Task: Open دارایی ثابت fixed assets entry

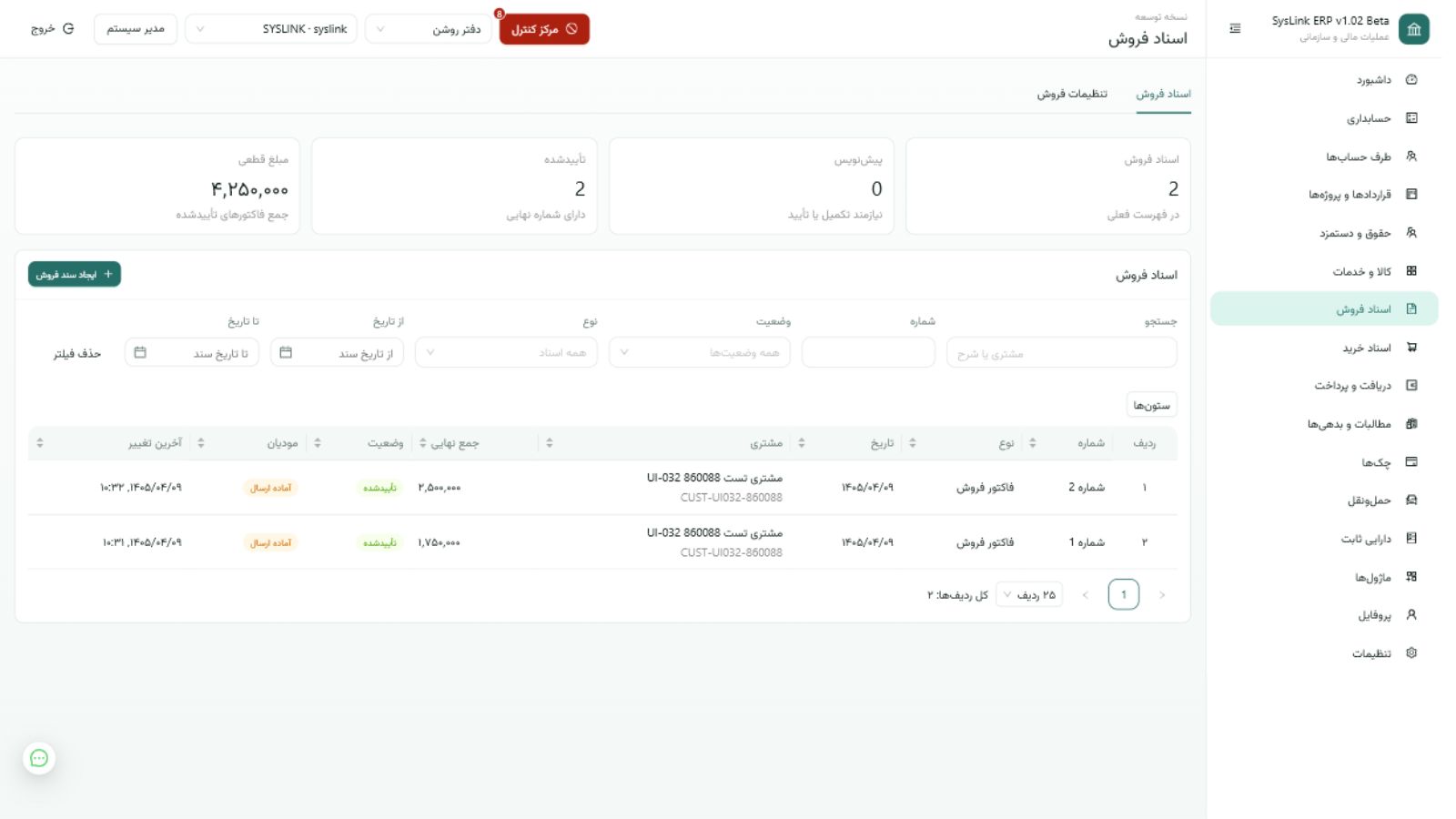Action: (1324, 539)
